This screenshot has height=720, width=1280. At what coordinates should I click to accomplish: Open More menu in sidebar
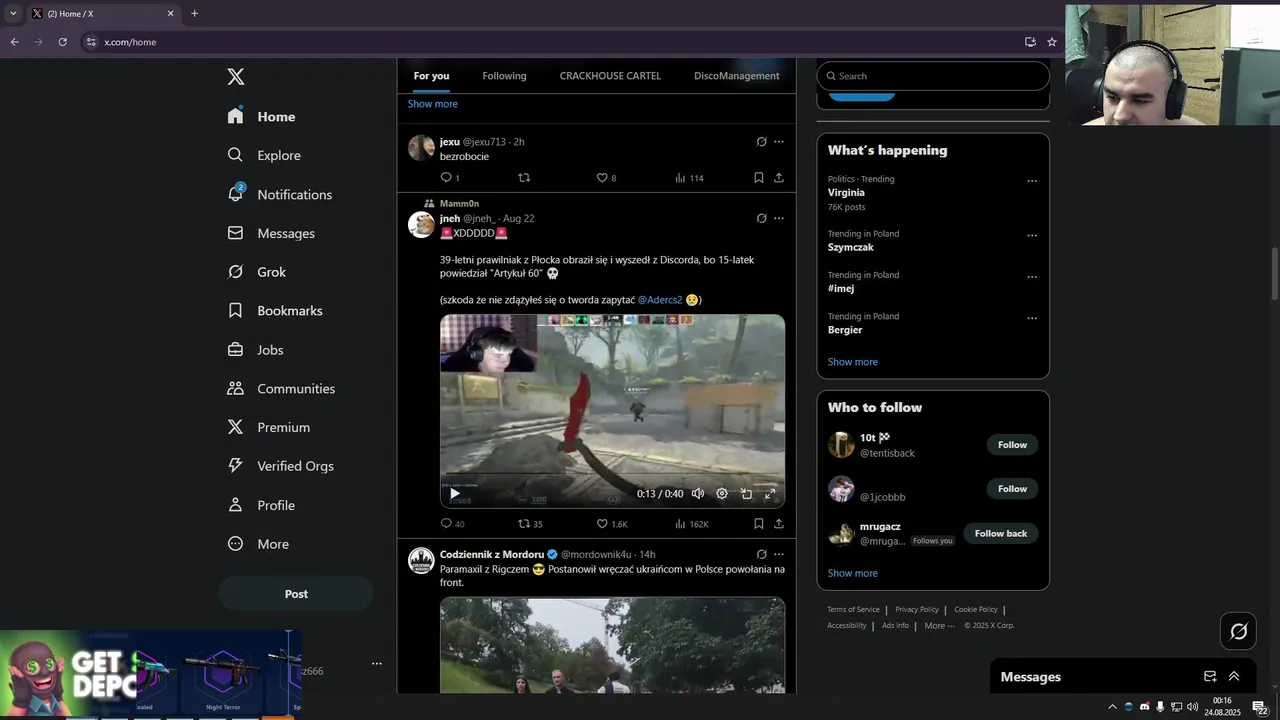pyautogui.click(x=258, y=544)
